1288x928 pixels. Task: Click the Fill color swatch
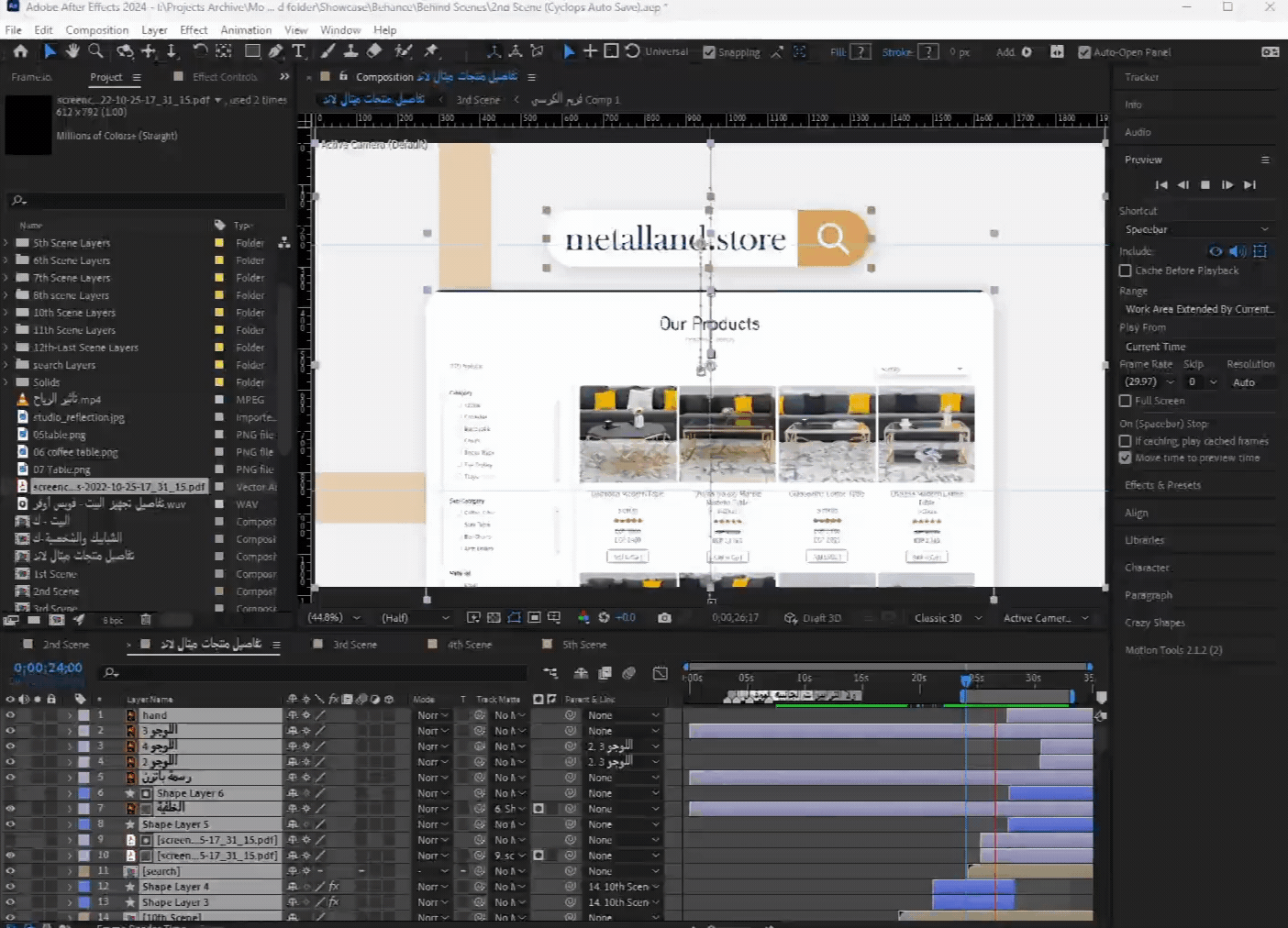861,52
